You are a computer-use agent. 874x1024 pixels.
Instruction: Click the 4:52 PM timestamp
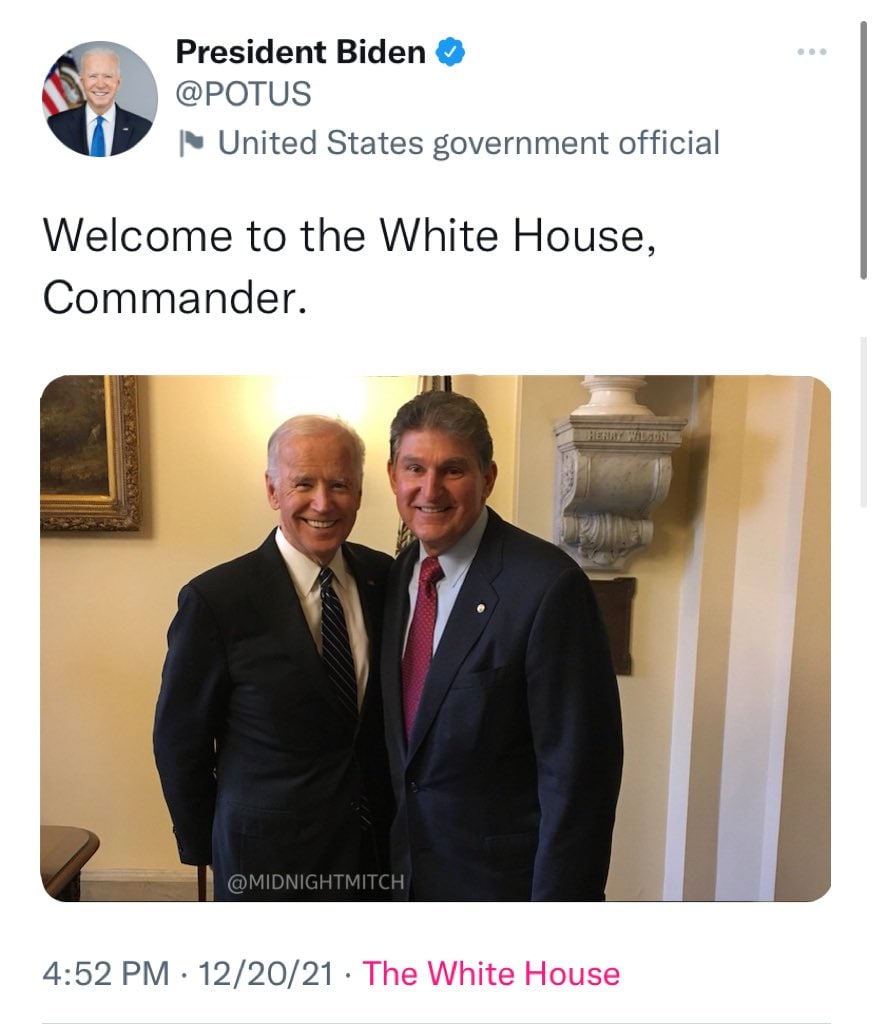[x=105, y=973]
